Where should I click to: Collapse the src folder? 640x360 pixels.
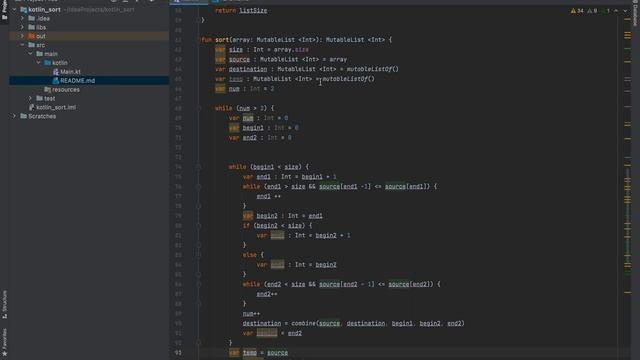pyautogui.click(x=22, y=45)
